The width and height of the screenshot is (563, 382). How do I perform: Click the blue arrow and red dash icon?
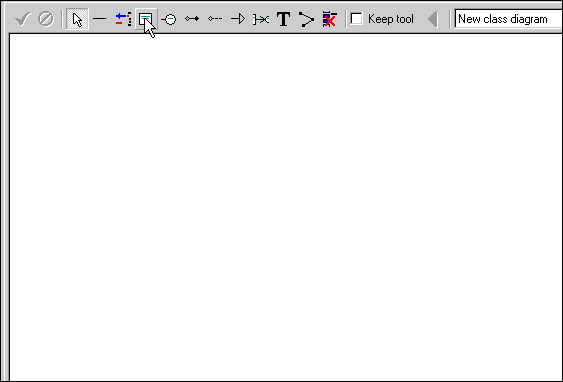pos(123,19)
